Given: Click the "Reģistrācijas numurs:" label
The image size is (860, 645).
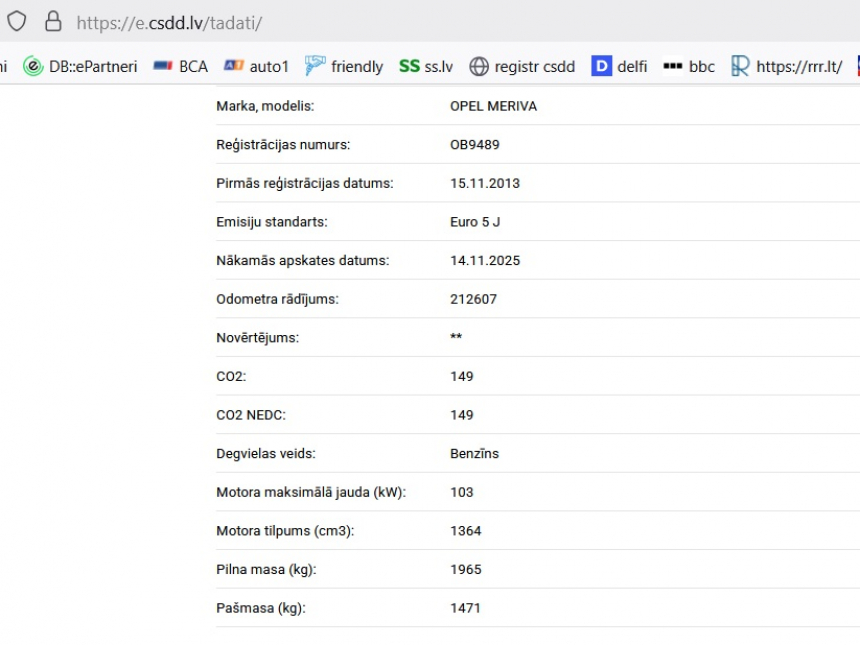Looking at the screenshot, I should coord(283,145).
